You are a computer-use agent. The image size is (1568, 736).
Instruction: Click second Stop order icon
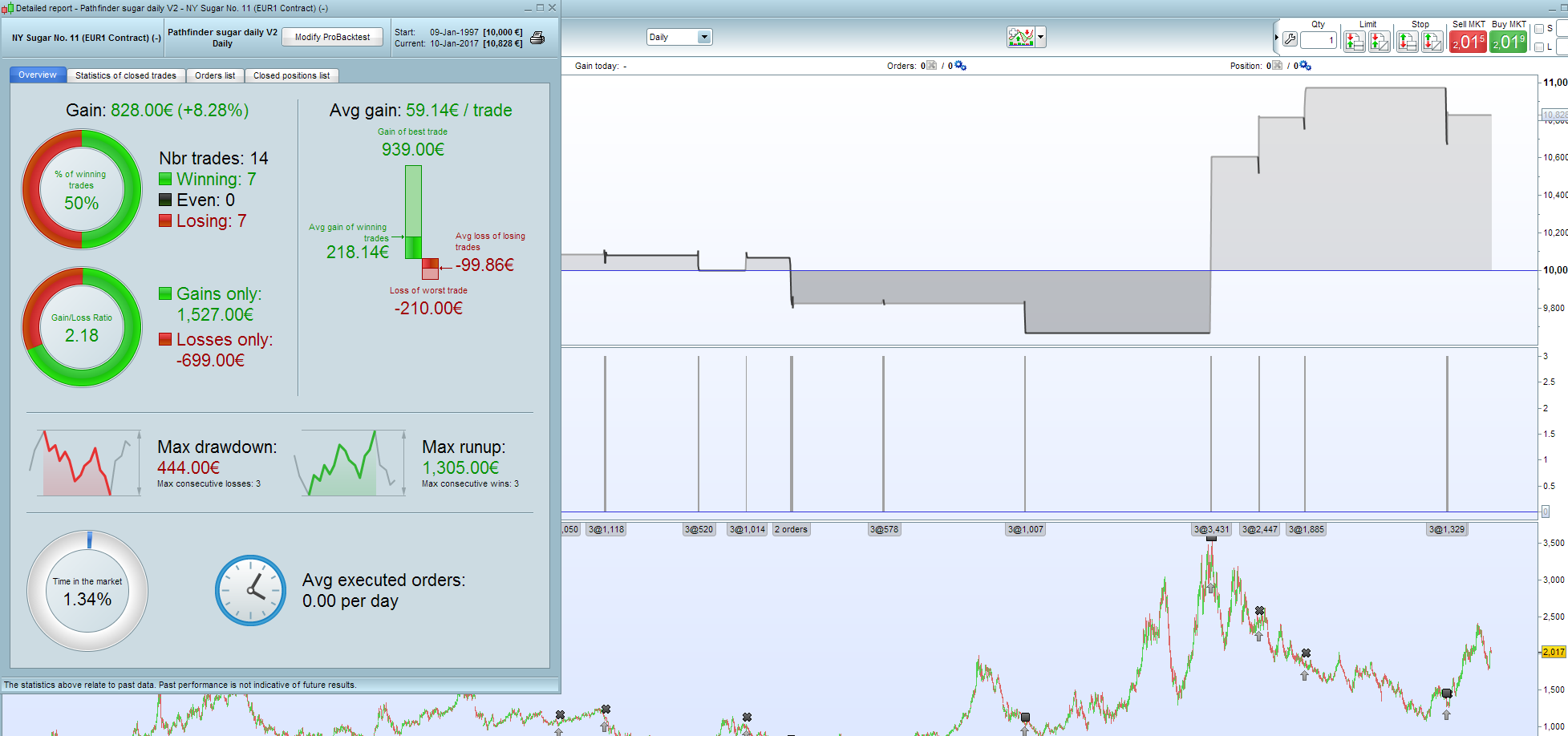pos(1432,42)
